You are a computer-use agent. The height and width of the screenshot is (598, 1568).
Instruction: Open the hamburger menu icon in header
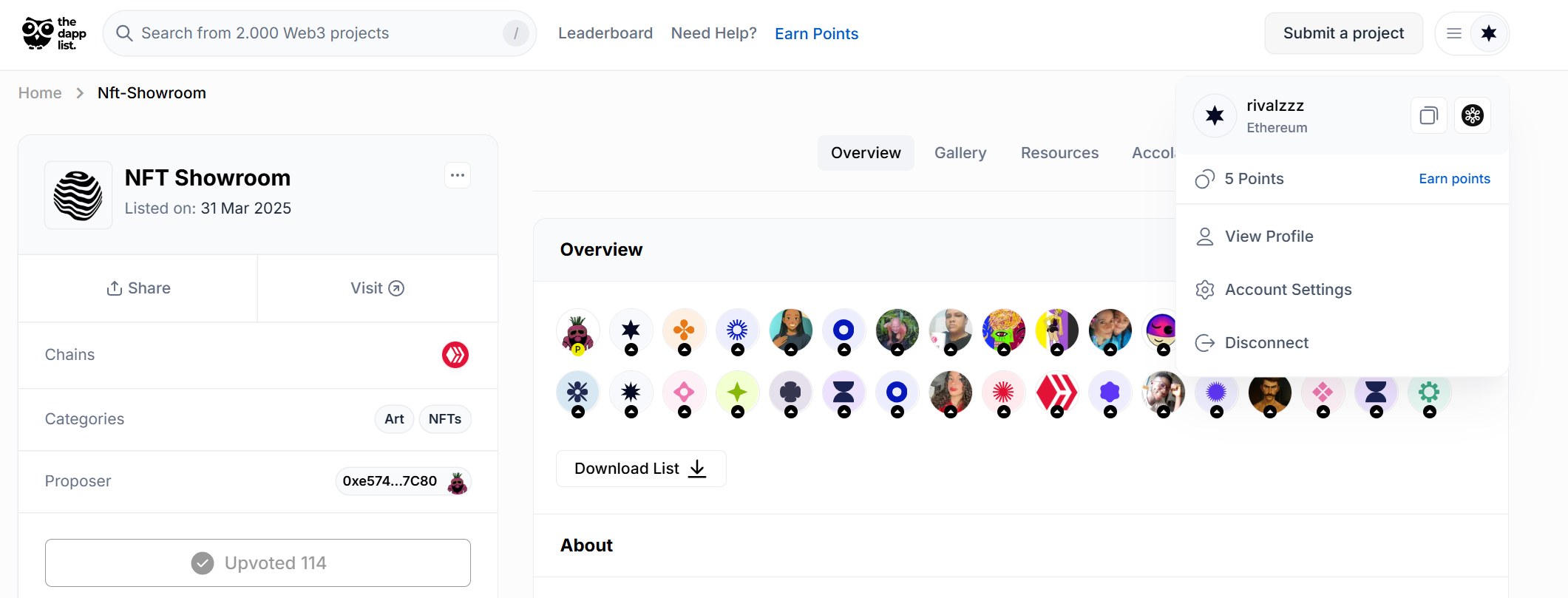pos(1453,33)
